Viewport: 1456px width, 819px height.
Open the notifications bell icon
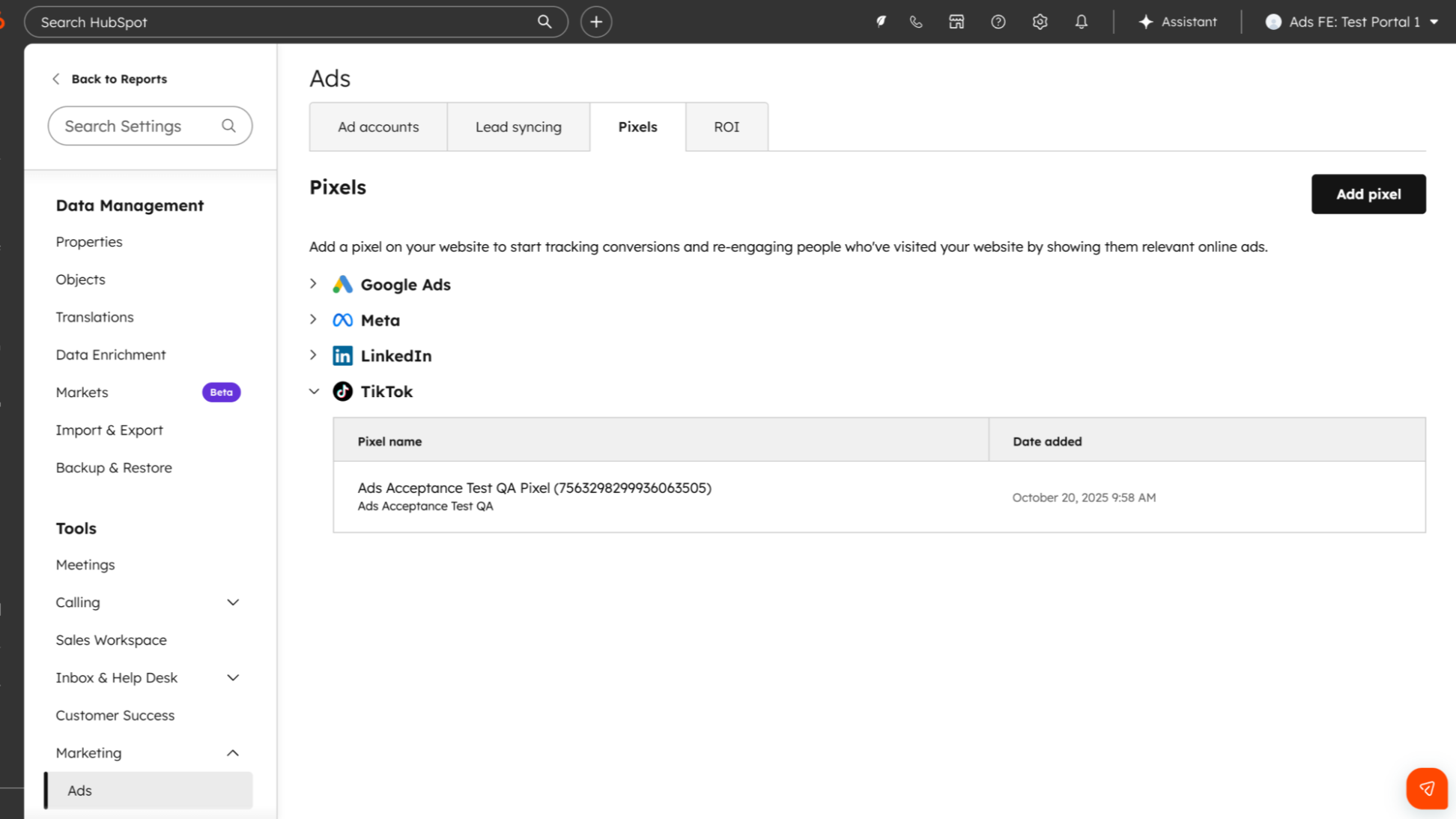[1082, 22]
